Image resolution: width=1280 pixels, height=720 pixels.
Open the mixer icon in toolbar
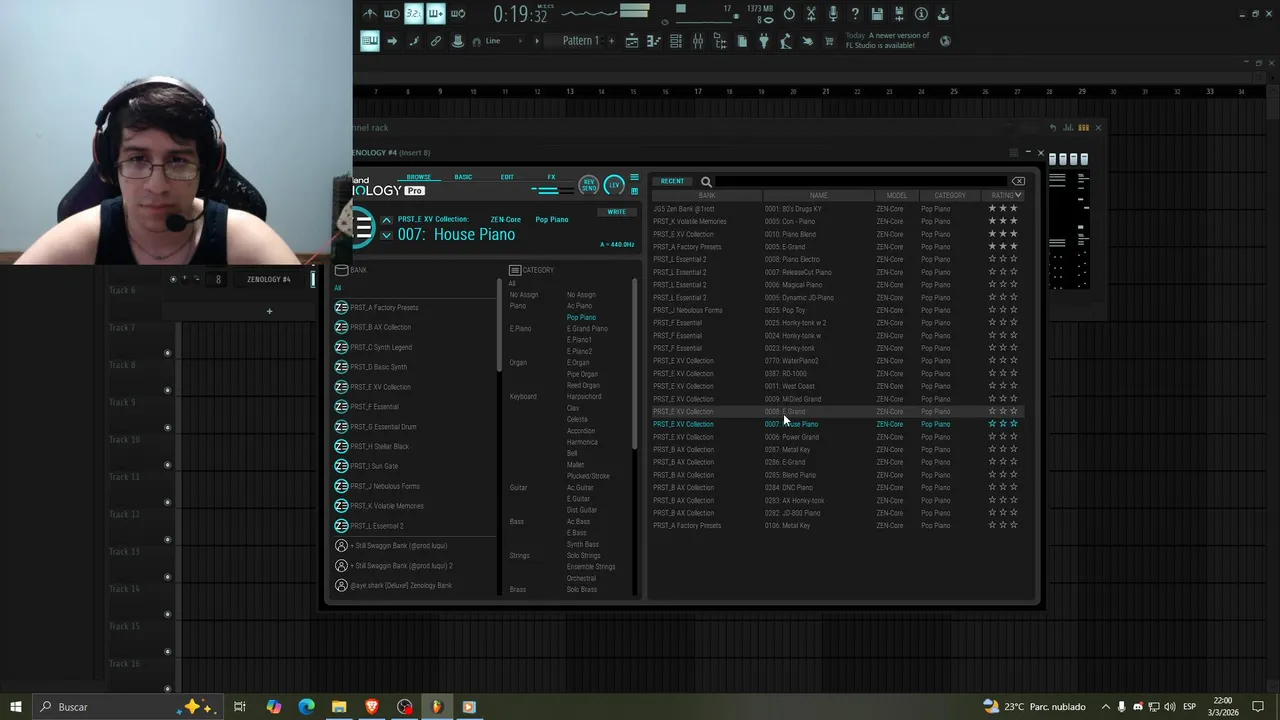point(698,41)
